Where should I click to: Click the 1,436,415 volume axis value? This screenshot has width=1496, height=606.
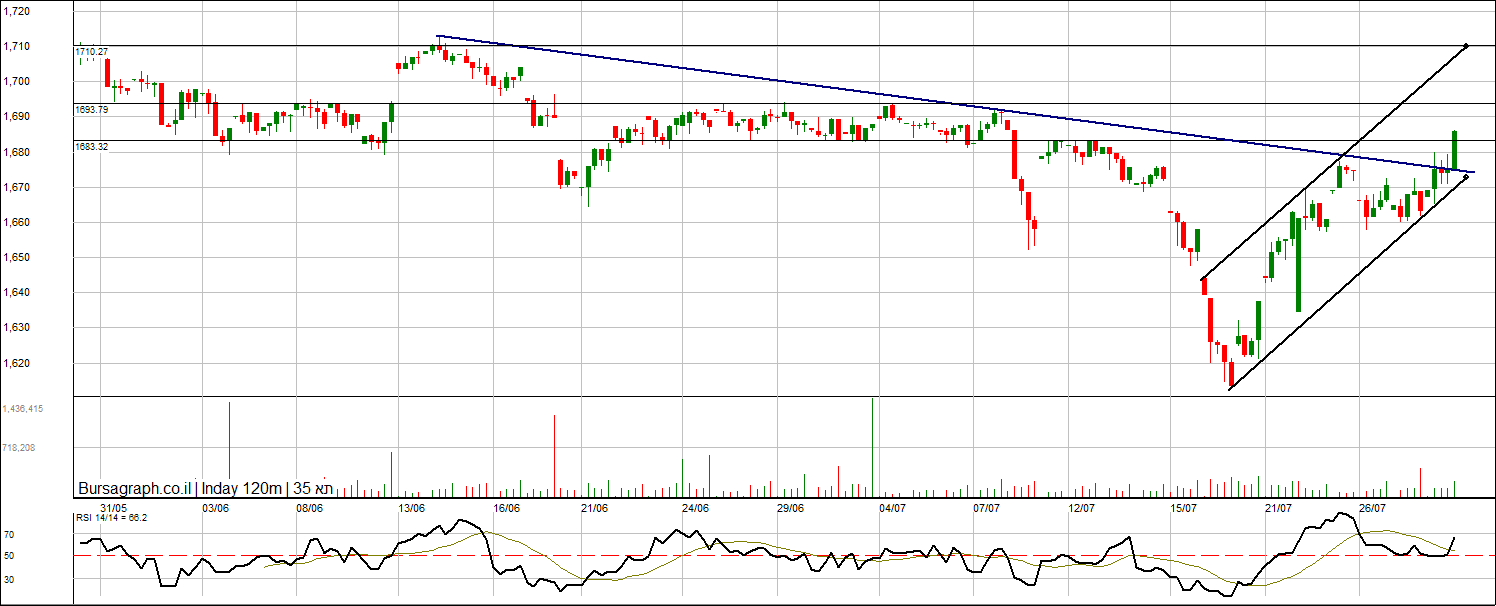click(x=23, y=409)
